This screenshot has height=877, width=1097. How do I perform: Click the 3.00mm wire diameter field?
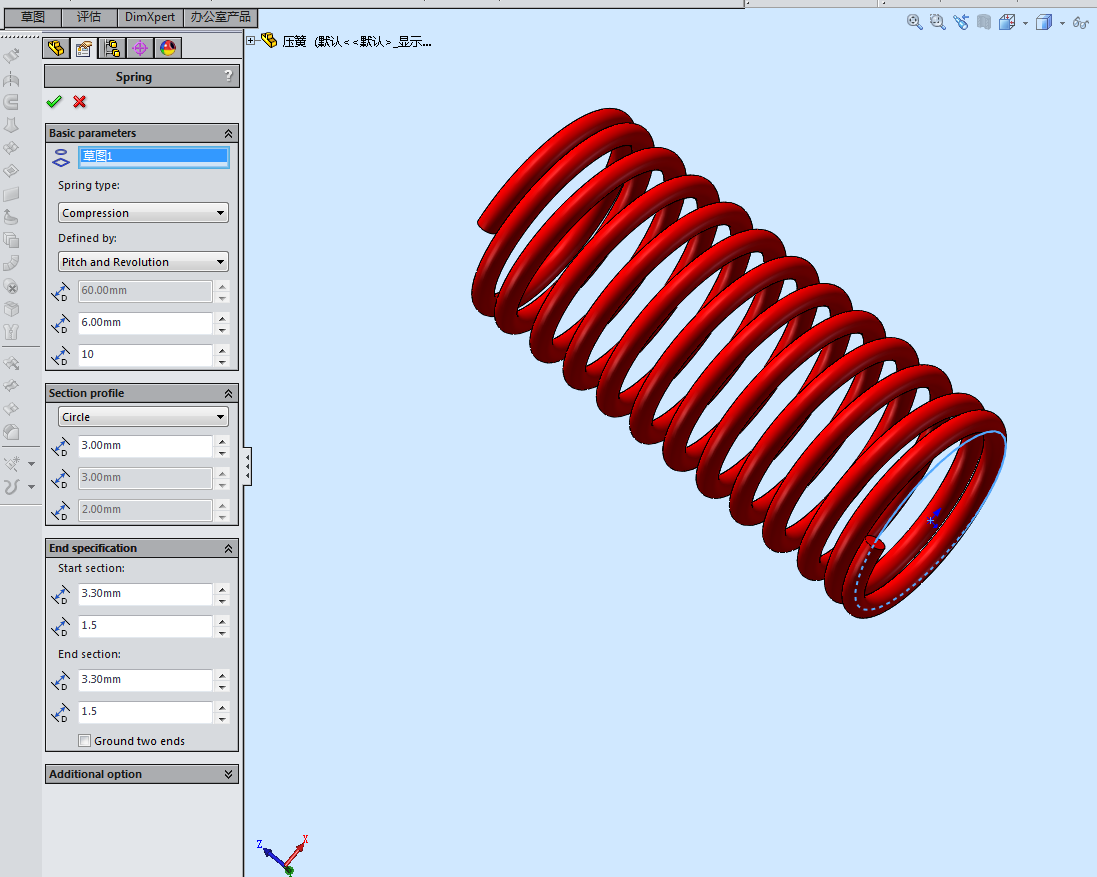click(x=145, y=445)
